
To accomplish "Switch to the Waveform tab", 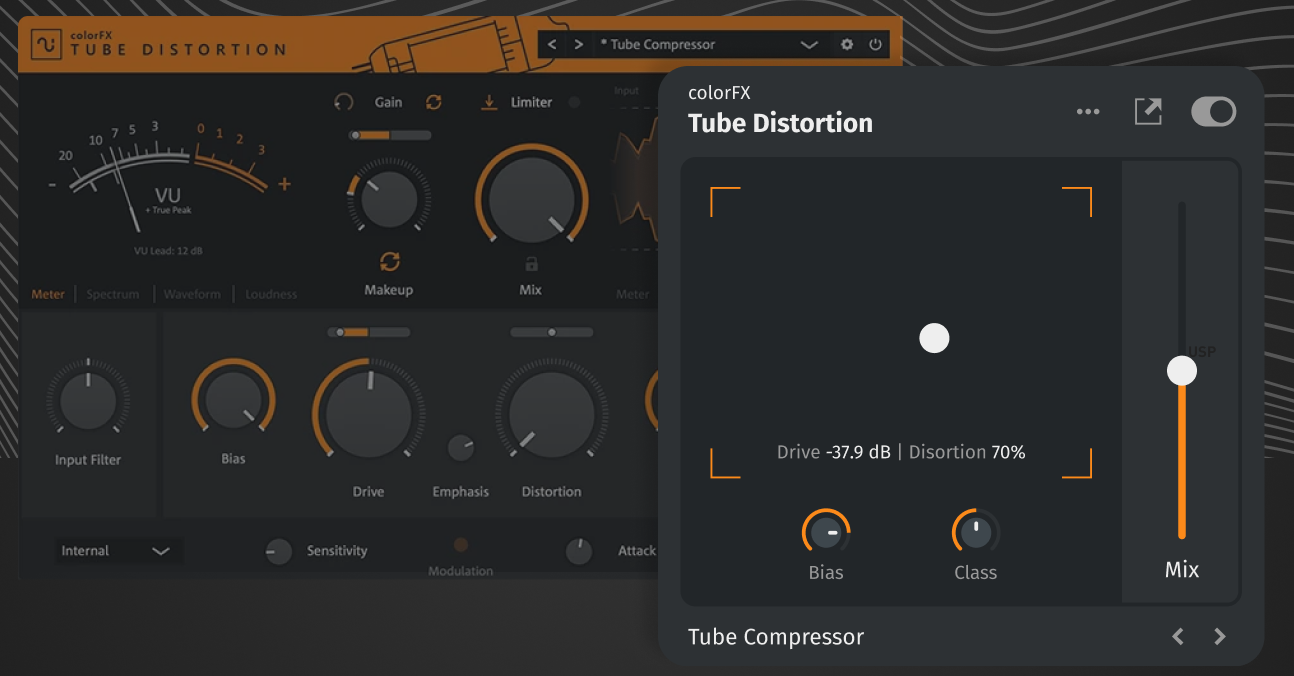I will 192,294.
